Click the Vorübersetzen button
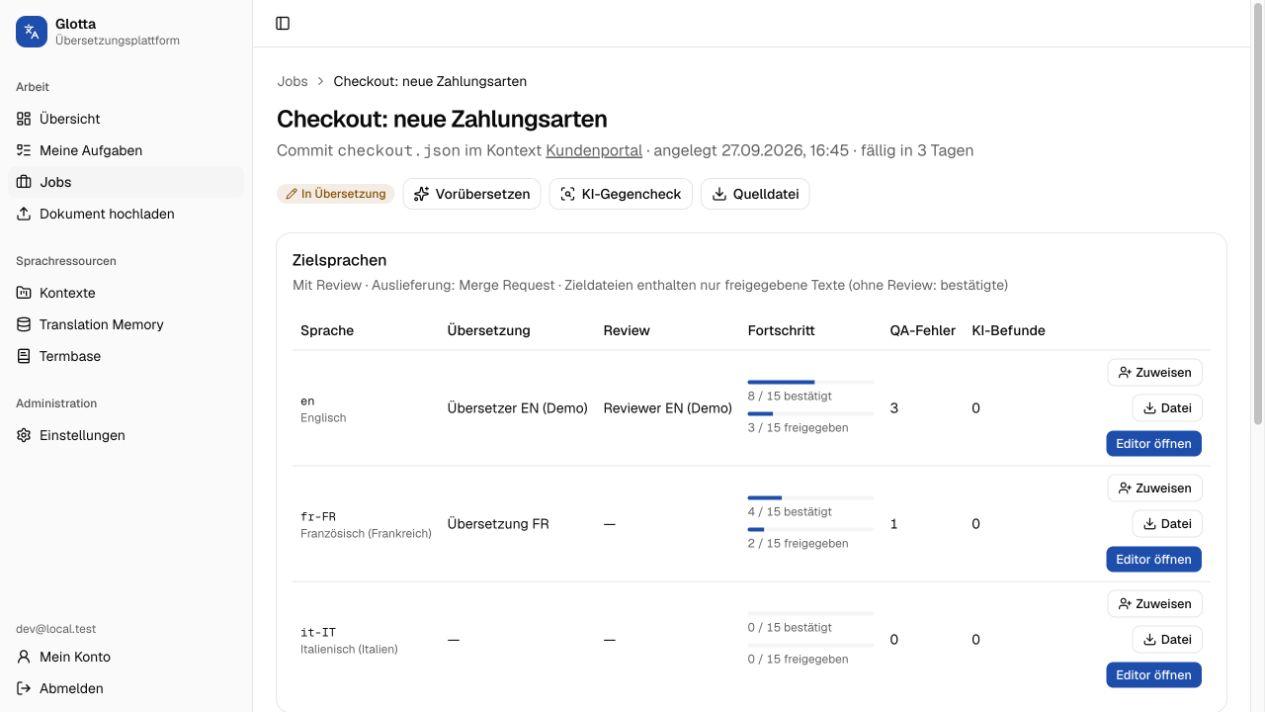 point(472,194)
